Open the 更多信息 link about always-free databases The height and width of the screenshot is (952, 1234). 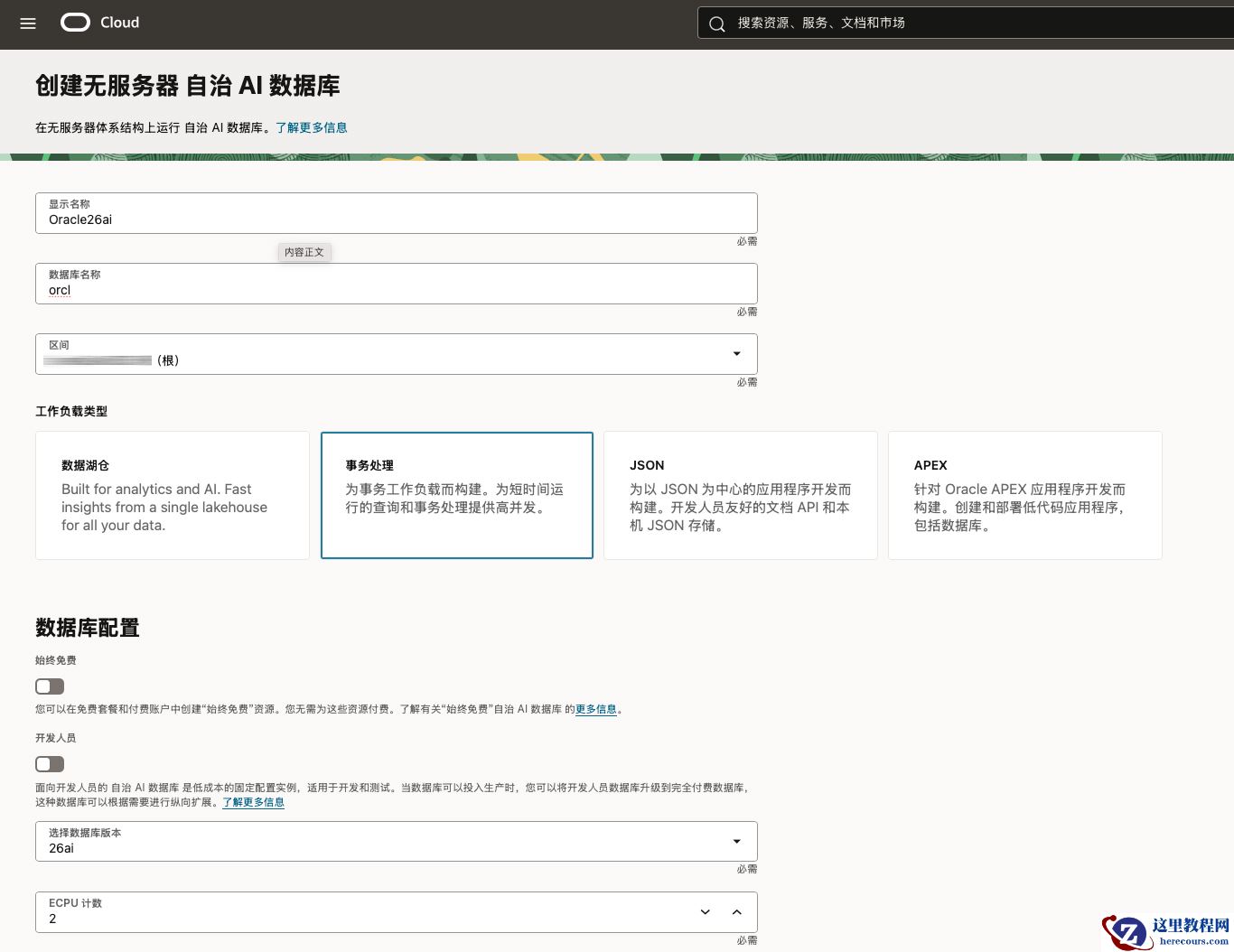tap(596, 710)
